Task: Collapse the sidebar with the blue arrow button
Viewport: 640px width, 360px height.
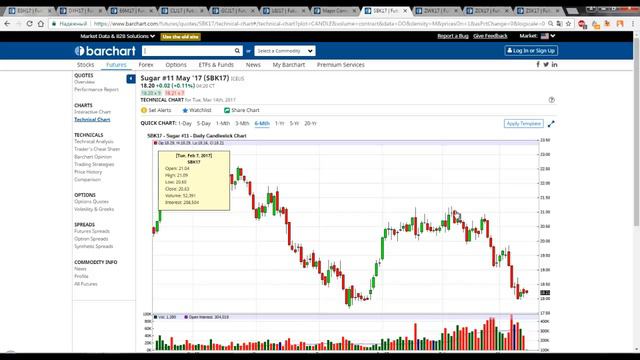Action: coord(131,78)
